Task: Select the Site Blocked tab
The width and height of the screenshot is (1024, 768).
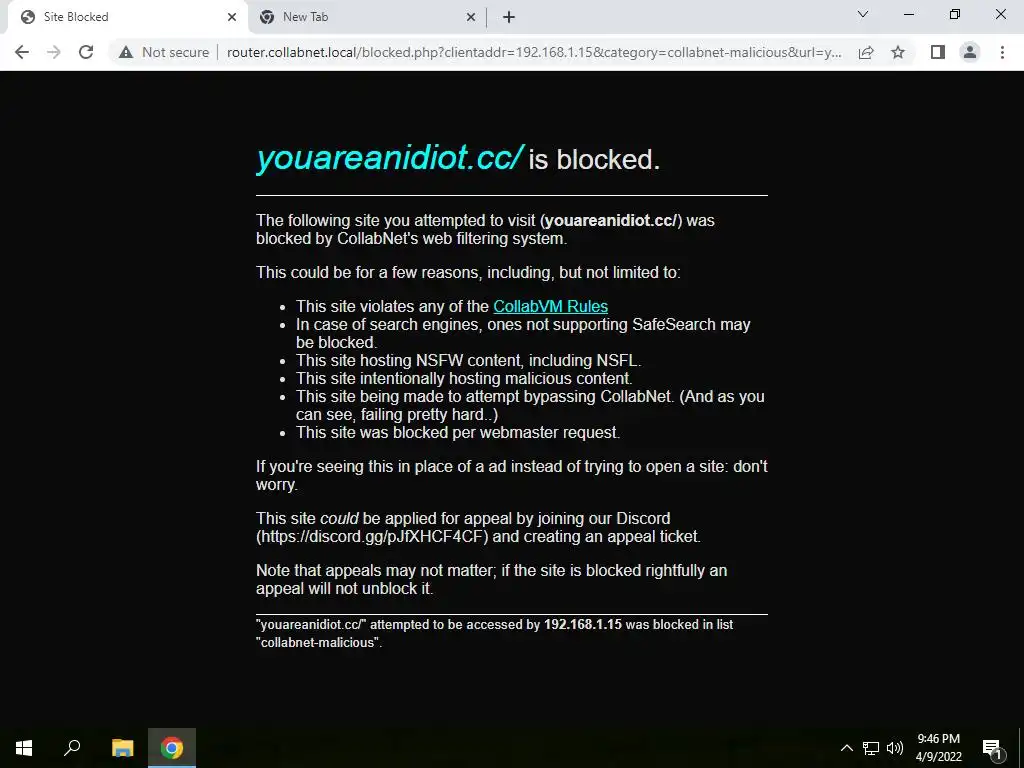Action: [127, 17]
